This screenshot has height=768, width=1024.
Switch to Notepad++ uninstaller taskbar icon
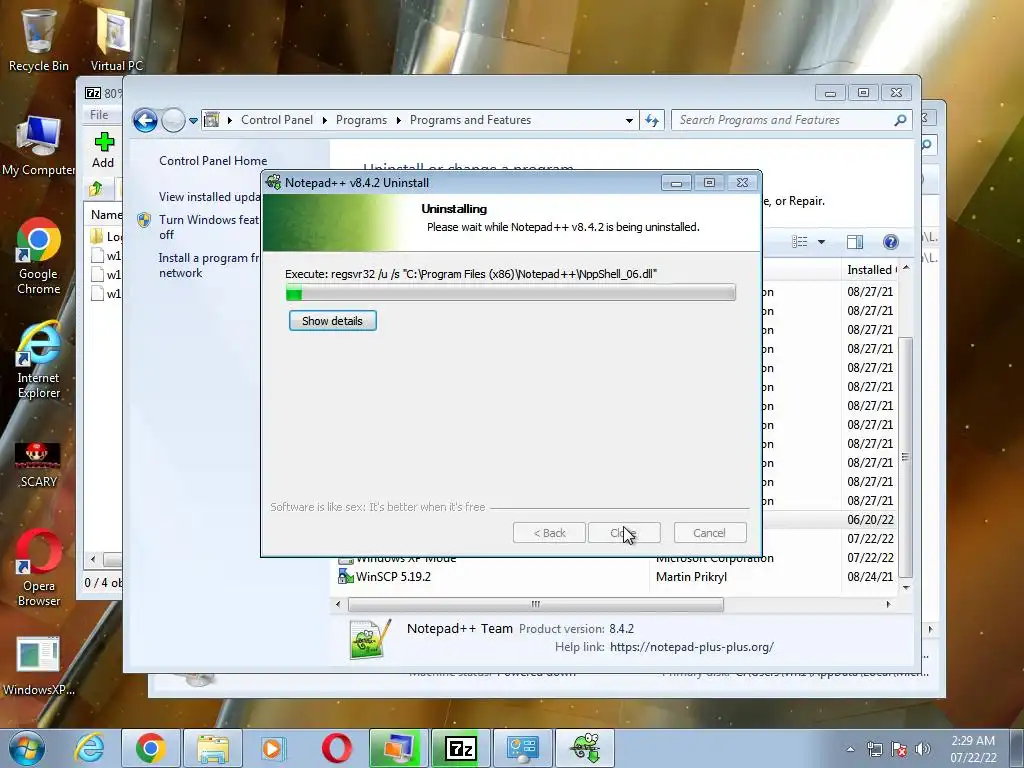click(x=585, y=748)
